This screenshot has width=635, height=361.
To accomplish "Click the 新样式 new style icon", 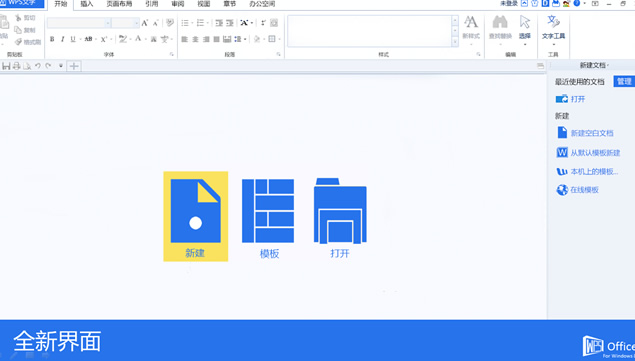I will click(471, 28).
